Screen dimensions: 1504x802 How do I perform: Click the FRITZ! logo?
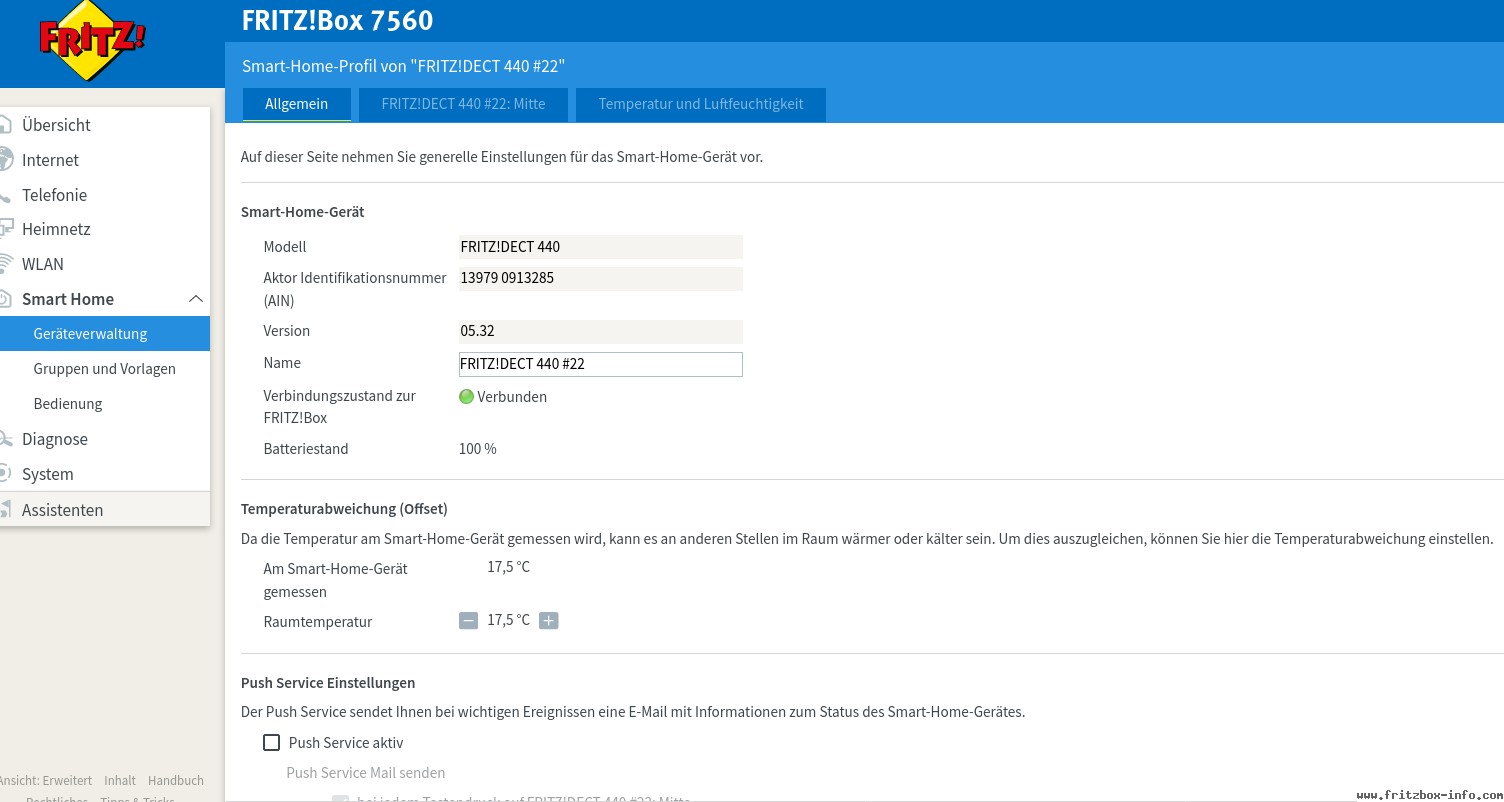tap(92, 41)
